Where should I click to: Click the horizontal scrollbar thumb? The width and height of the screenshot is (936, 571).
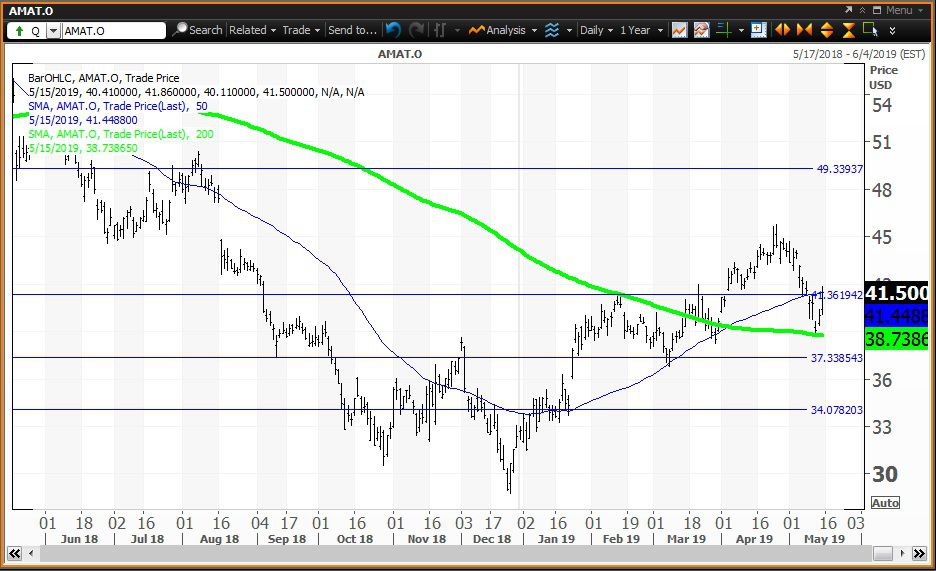(x=883, y=554)
